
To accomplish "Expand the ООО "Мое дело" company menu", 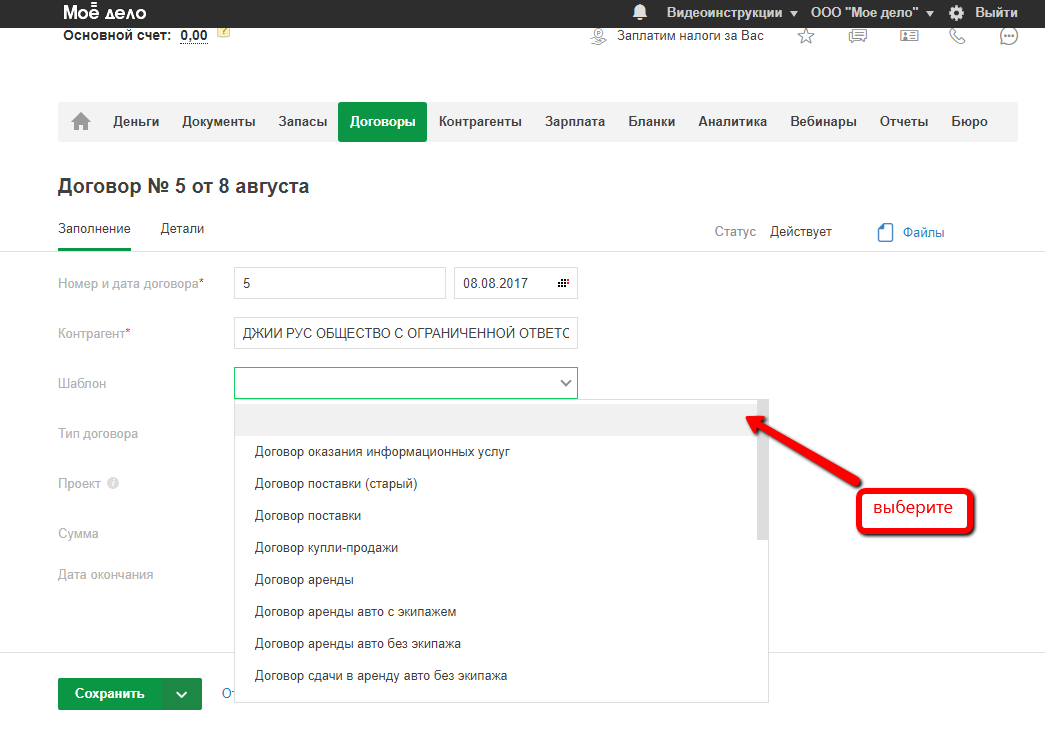I will pyautogui.click(x=930, y=13).
